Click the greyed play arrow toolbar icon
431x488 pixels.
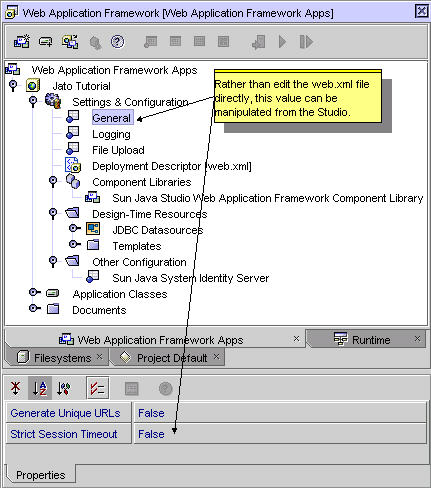tap(282, 42)
